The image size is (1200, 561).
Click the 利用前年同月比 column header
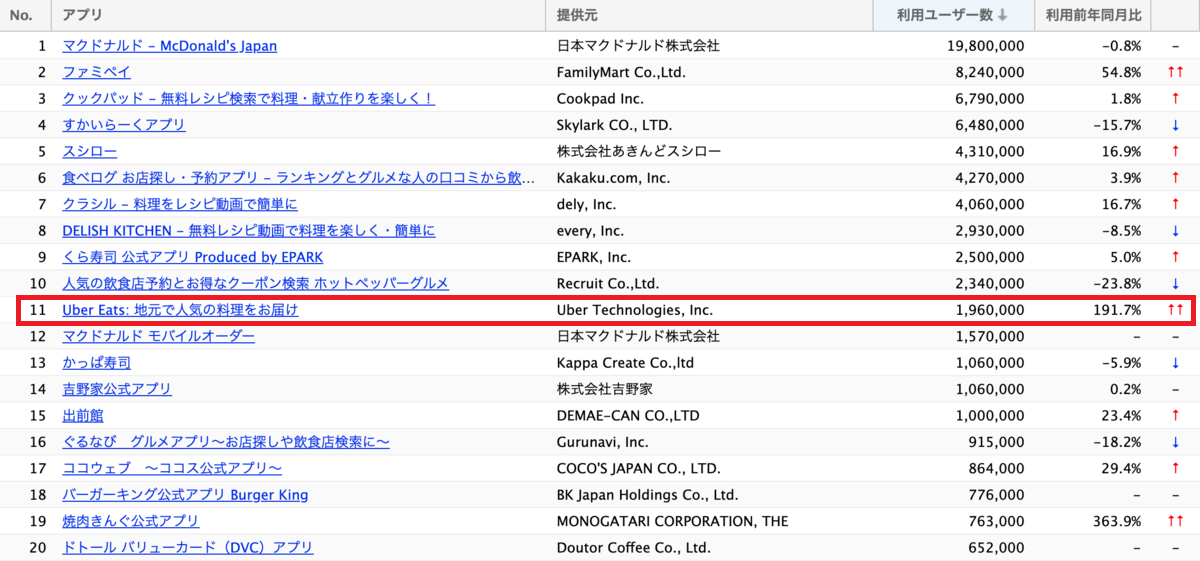tap(1091, 15)
